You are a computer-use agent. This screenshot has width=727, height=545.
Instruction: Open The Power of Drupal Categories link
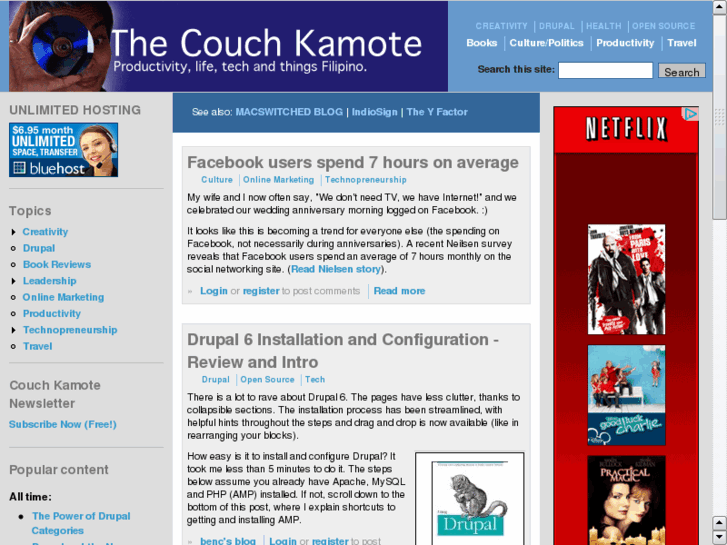[81, 523]
